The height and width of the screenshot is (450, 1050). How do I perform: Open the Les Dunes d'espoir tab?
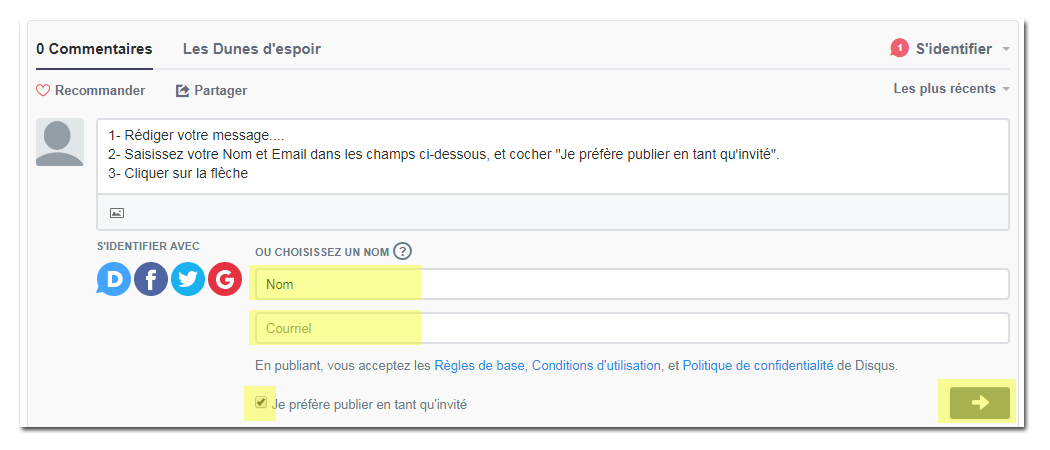pyautogui.click(x=252, y=49)
